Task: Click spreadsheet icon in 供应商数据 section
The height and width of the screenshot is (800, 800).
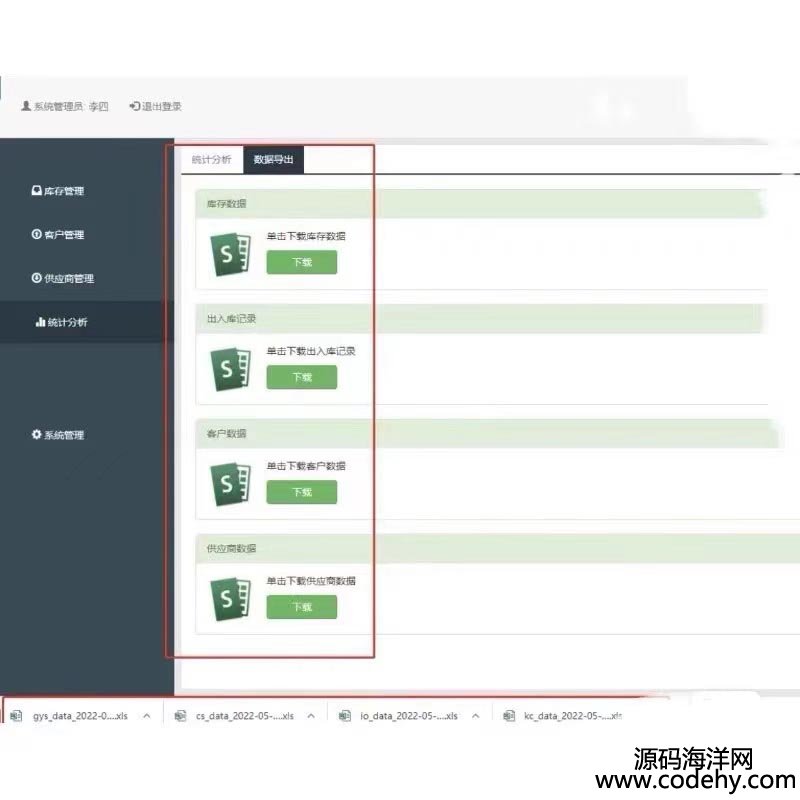Action: [229, 599]
